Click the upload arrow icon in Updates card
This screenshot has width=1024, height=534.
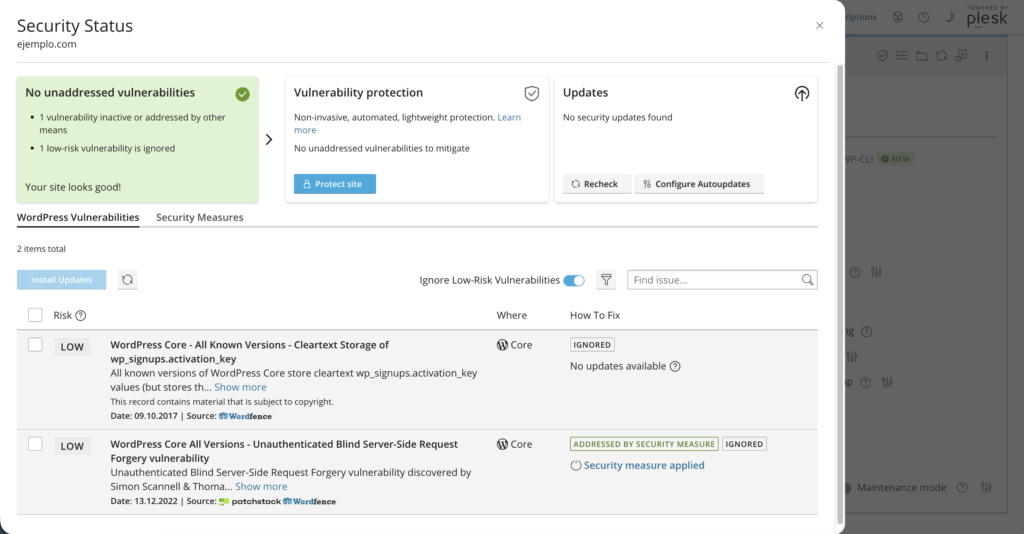click(801, 93)
